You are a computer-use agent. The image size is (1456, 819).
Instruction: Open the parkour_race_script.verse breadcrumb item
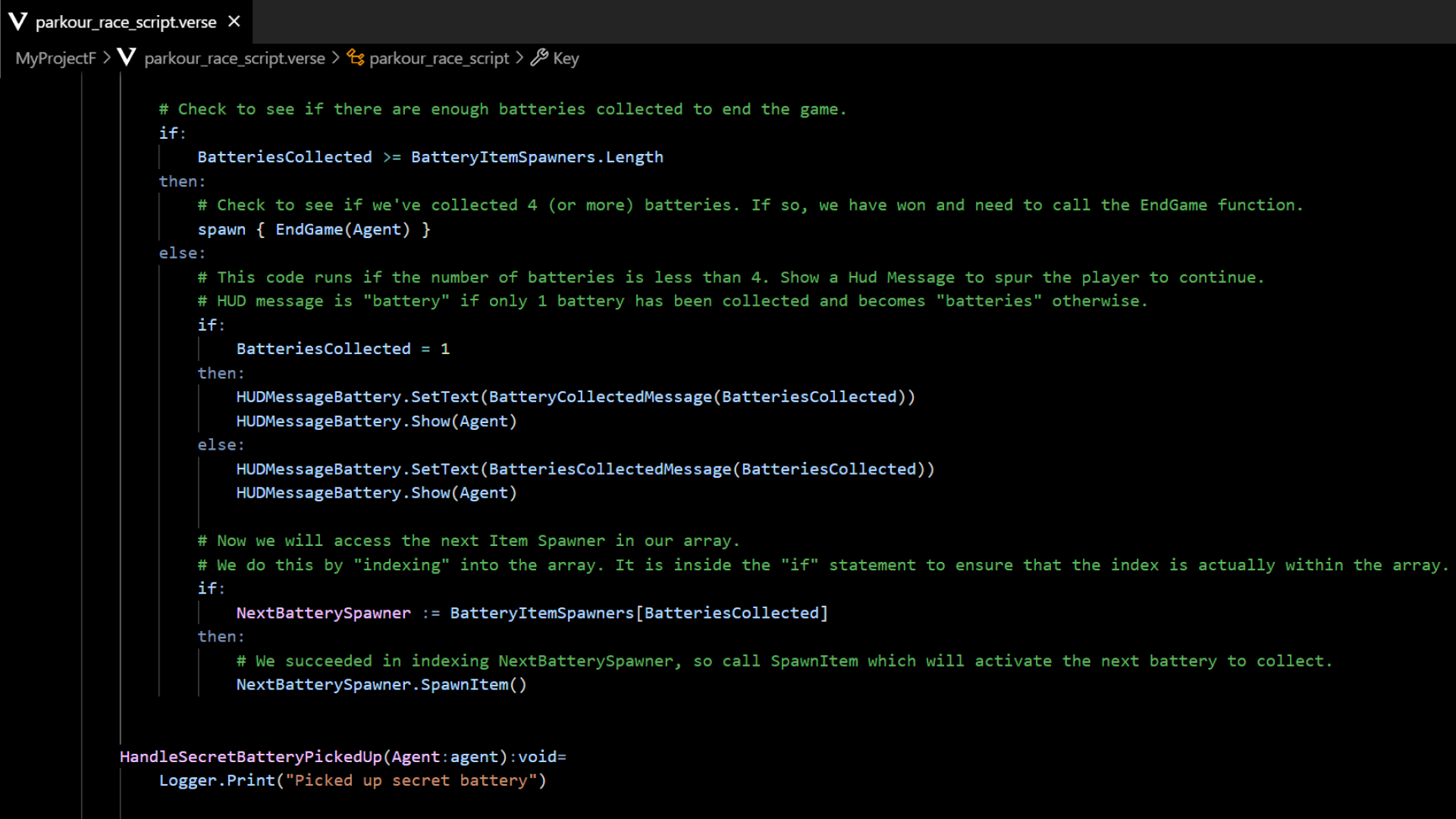coord(234,58)
